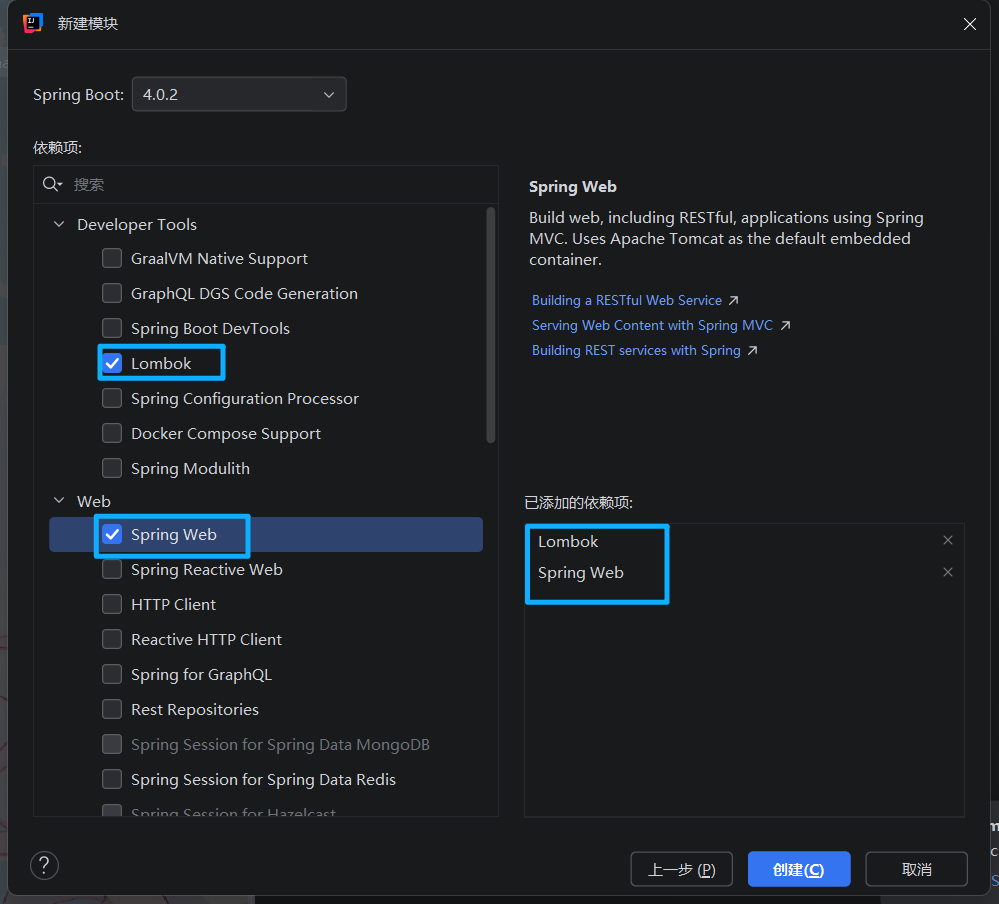Focus the 搜索 dependency search field
The width and height of the screenshot is (999, 904).
pos(266,185)
